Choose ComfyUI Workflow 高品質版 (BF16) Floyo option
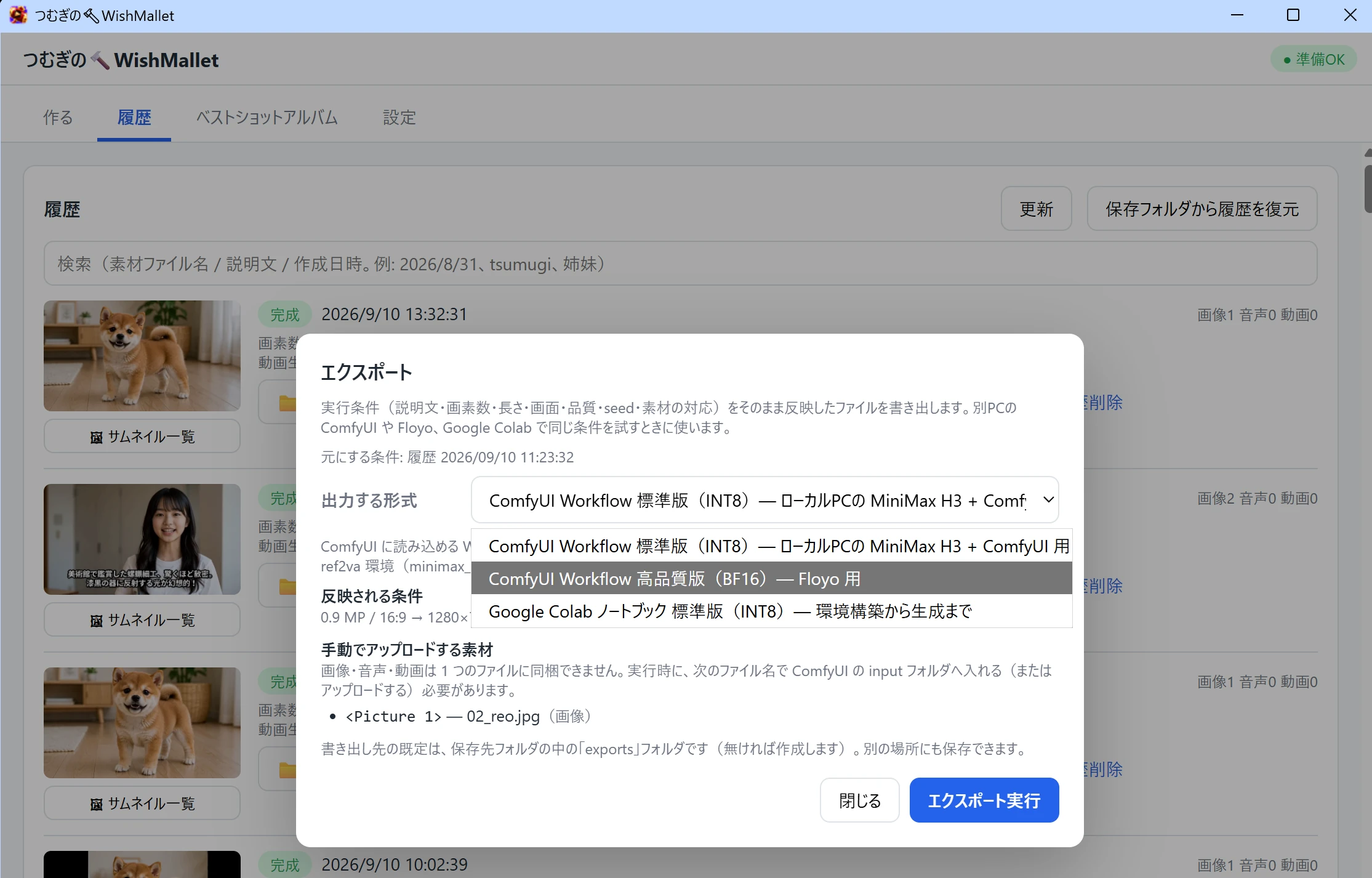Viewport: 1372px width, 878px height. coord(771,579)
